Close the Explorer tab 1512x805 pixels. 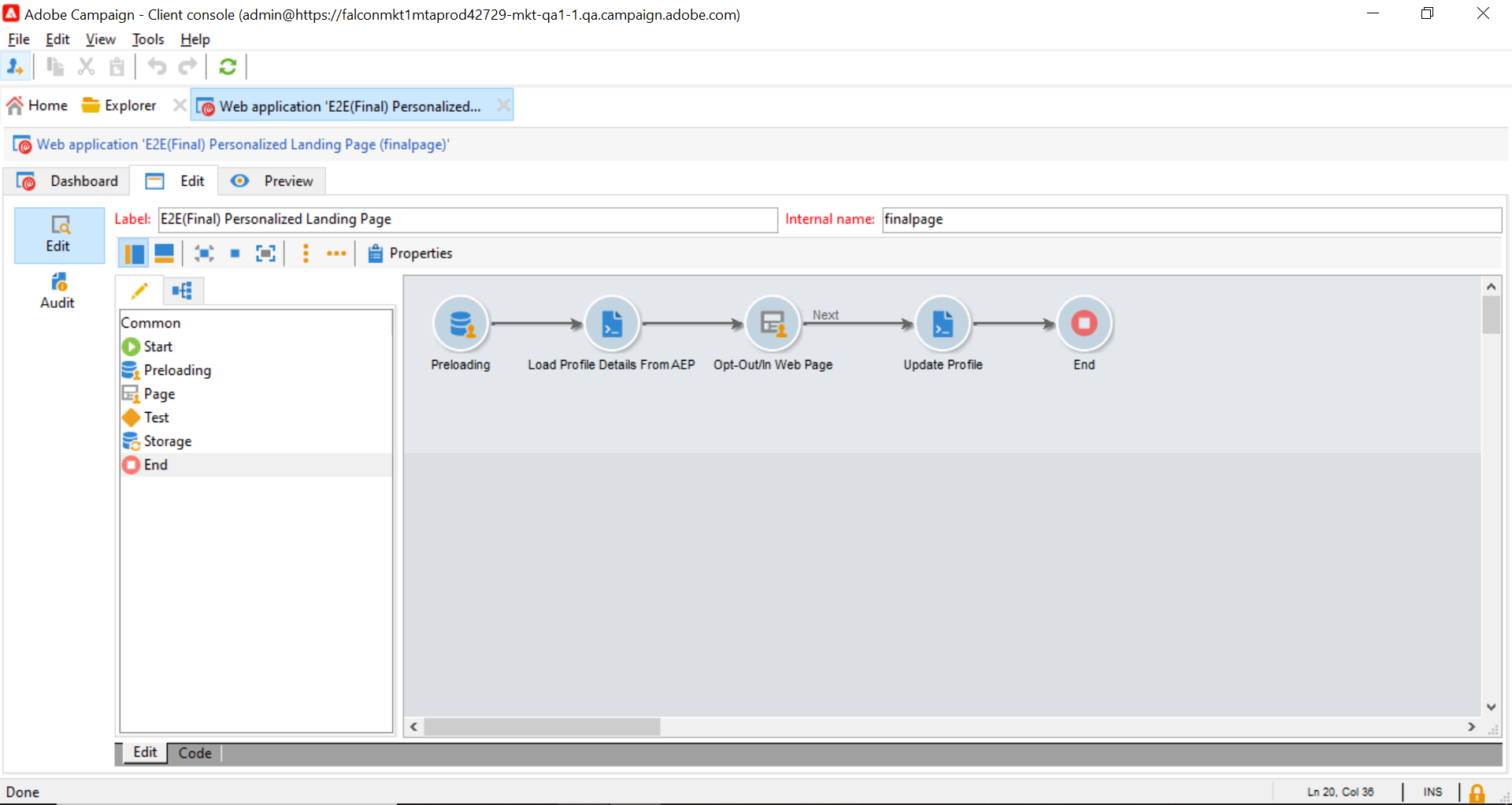click(180, 105)
